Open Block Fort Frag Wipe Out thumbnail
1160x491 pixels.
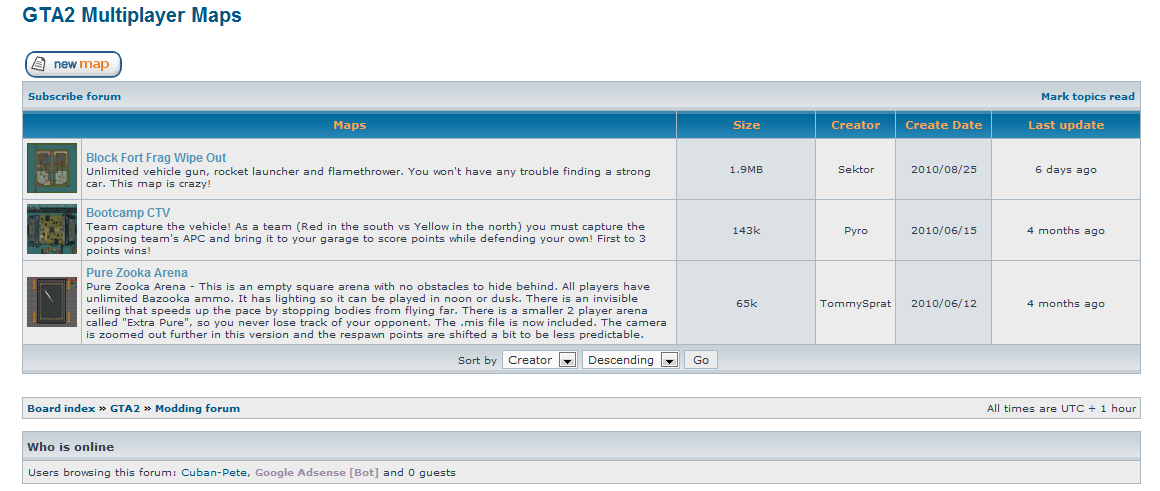pyautogui.click(x=52, y=168)
